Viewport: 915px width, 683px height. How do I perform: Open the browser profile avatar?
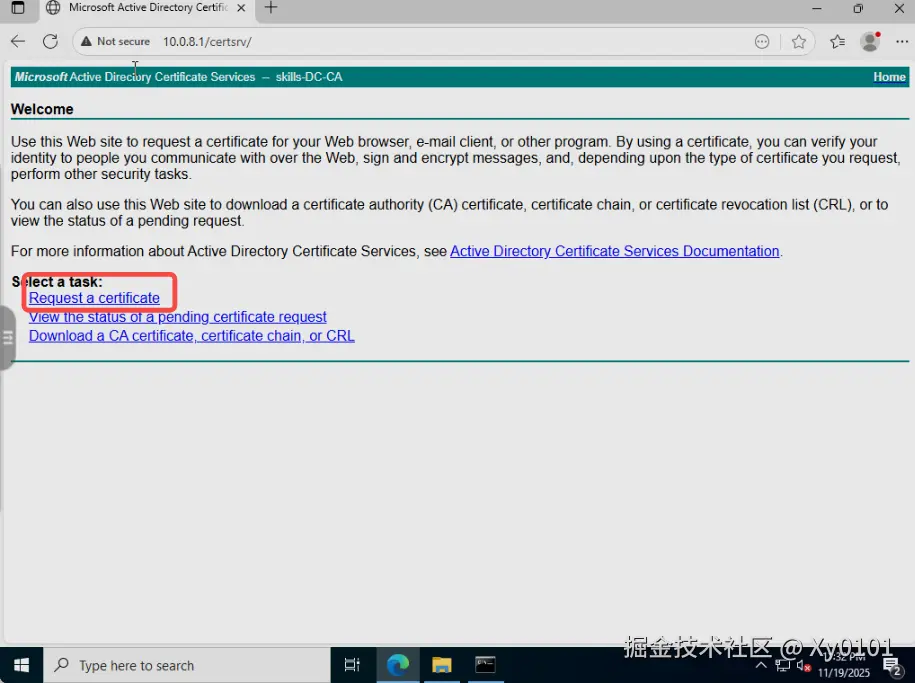coord(870,41)
